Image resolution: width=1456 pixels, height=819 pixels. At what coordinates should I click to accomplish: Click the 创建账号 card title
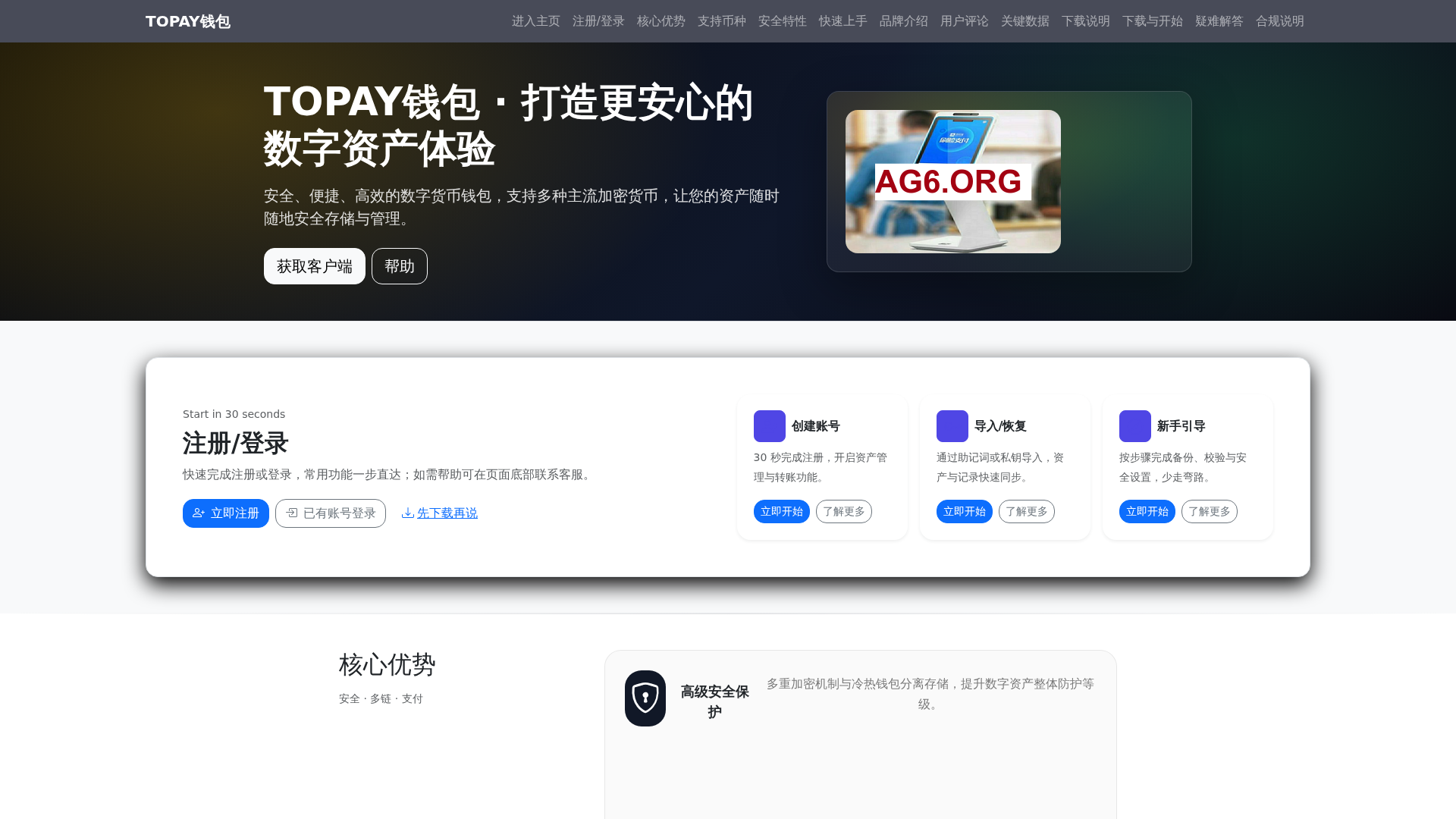[816, 426]
